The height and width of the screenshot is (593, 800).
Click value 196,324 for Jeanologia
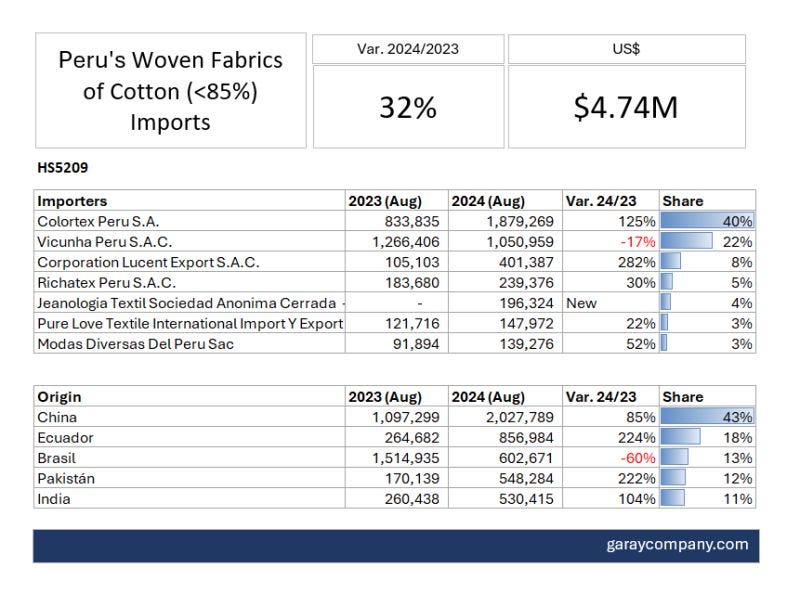pos(526,303)
